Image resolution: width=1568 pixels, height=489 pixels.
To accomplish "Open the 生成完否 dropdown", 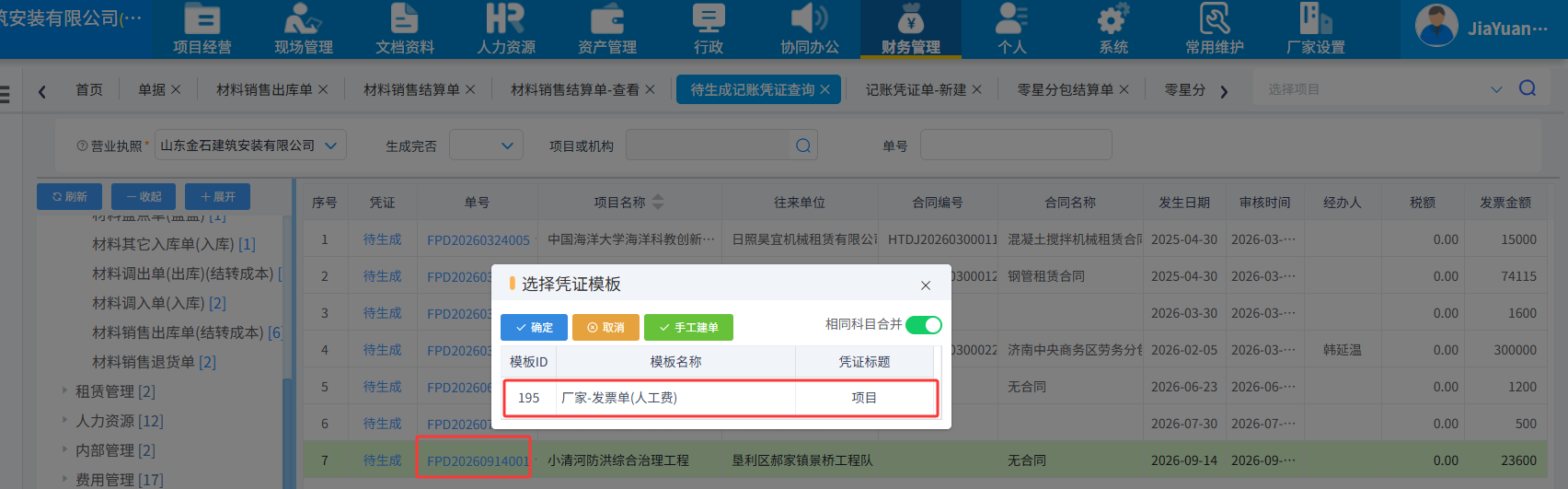I will (x=486, y=146).
